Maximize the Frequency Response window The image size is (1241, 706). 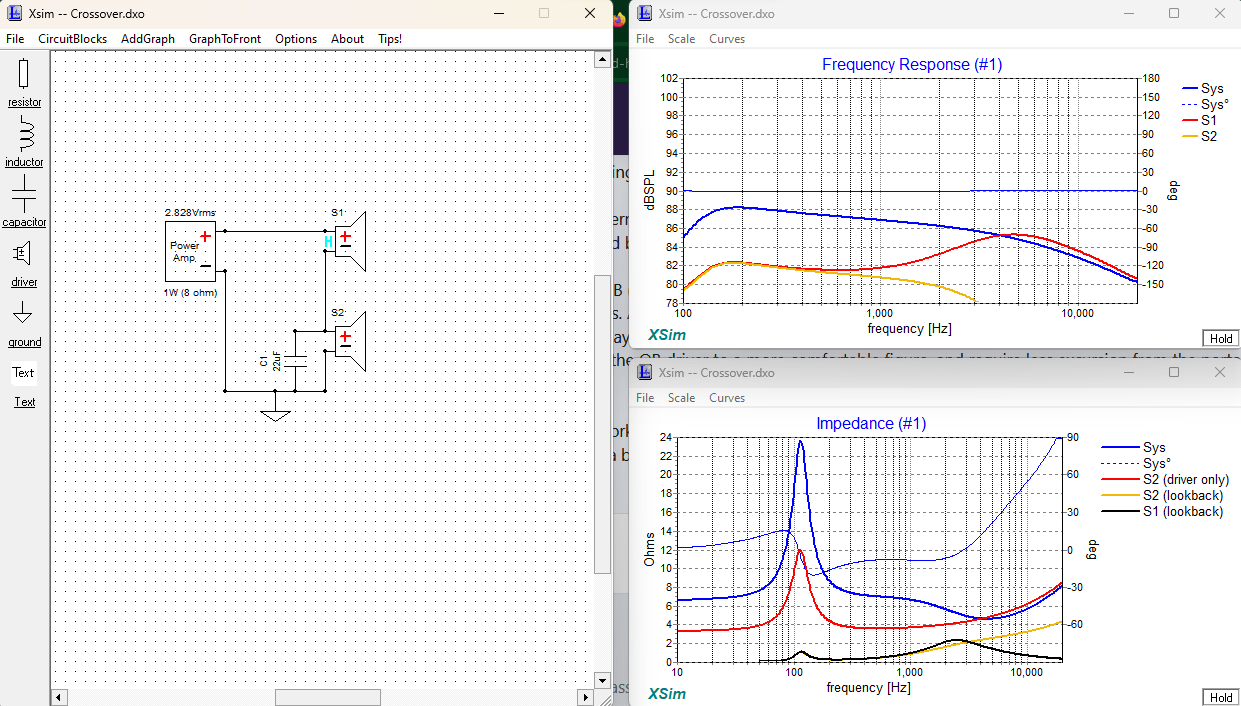[x=1174, y=14]
